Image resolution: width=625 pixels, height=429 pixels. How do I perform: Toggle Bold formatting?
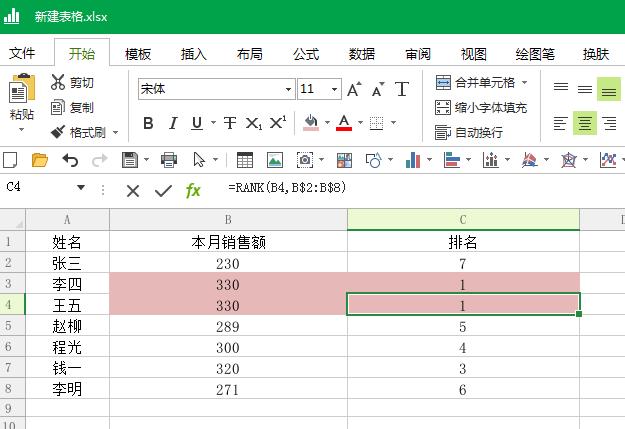[x=148, y=123]
